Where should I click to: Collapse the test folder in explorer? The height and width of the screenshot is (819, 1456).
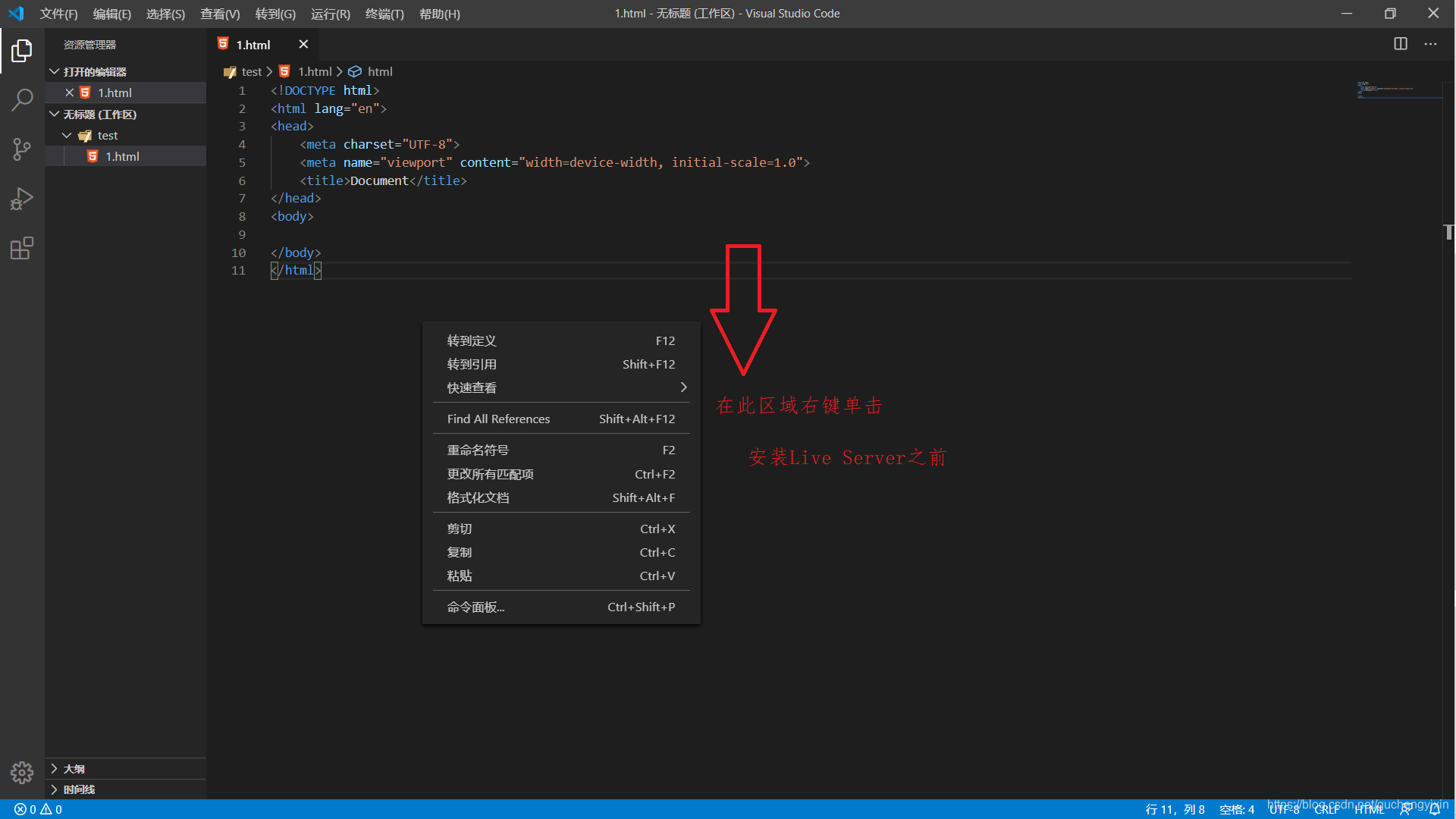(x=125, y=135)
